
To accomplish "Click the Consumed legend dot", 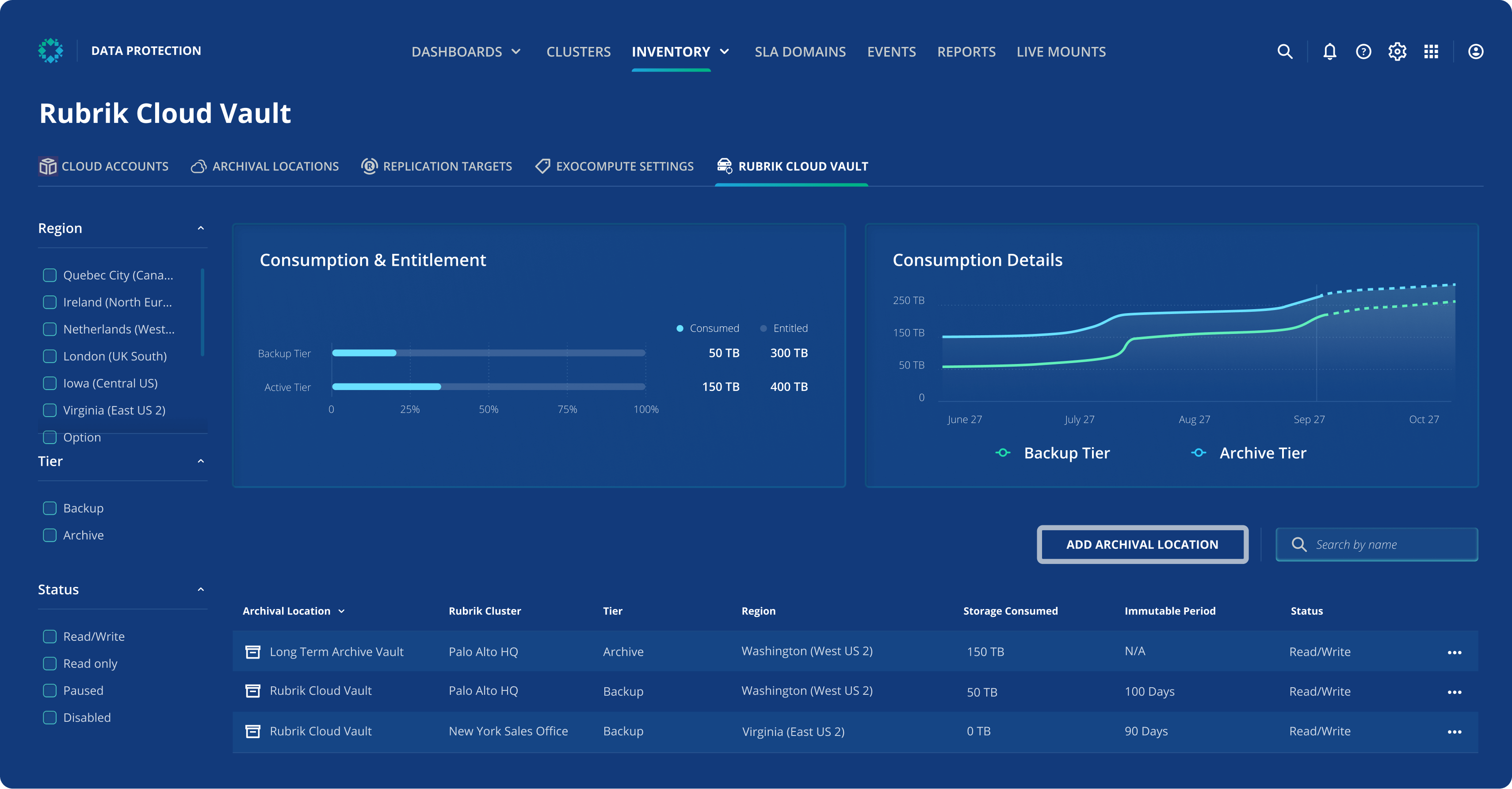I will [x=680, y=329].
